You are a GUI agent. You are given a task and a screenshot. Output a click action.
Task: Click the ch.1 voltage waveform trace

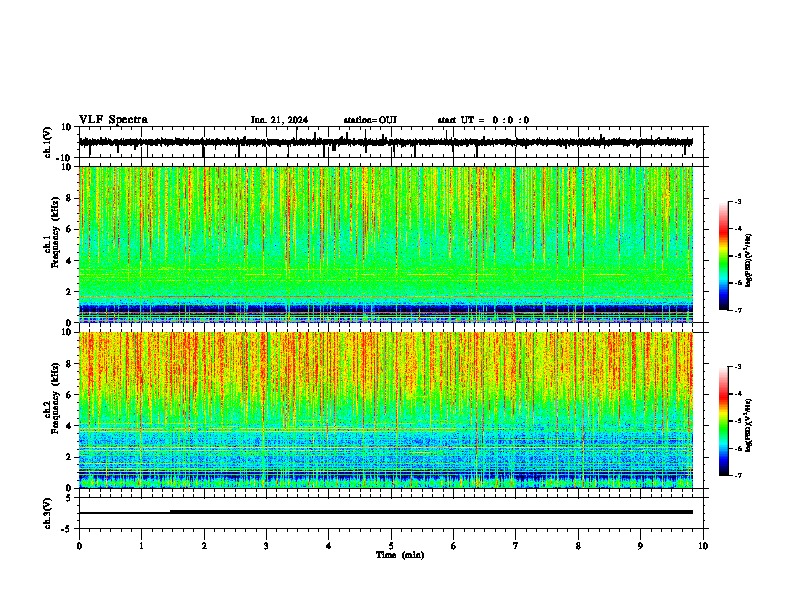[x=386, y=142]
